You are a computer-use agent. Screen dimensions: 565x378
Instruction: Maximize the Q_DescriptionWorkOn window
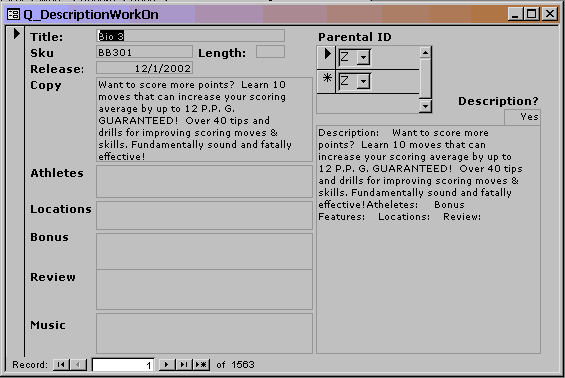pyautogui.click(x=532, y=14)
